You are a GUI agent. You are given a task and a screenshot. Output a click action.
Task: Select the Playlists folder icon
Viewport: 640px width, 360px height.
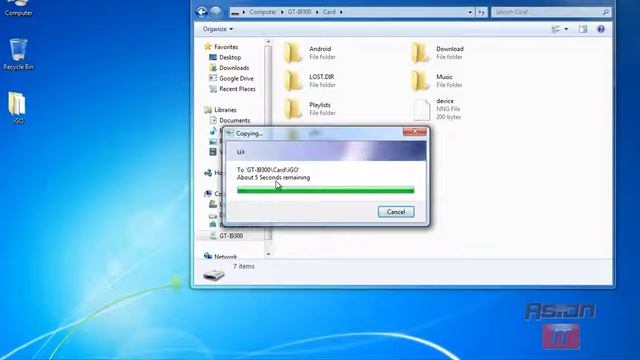293,109
